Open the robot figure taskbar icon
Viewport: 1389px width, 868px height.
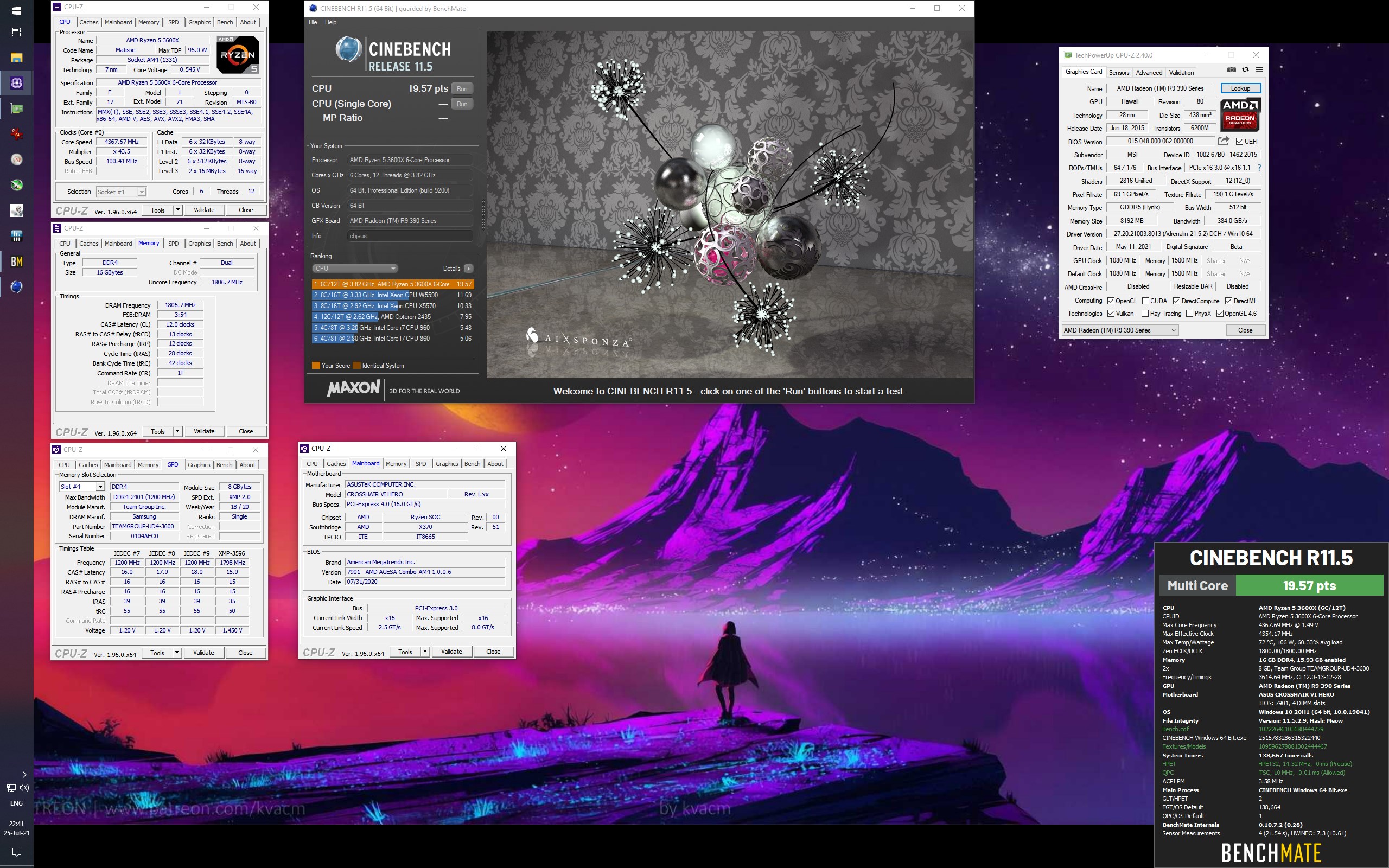click(x=17, y=210)
